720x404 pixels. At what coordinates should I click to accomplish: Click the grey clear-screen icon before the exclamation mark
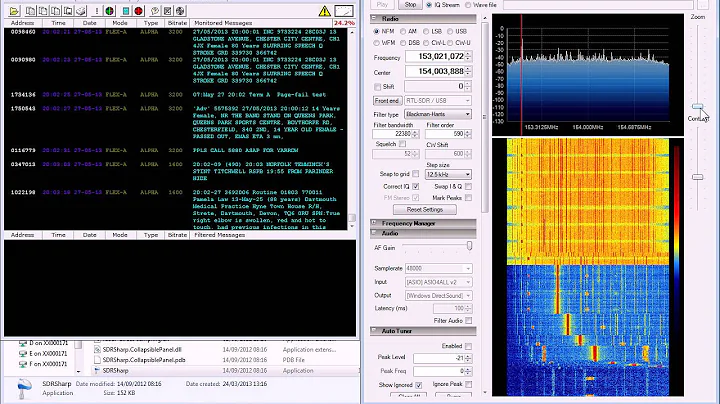(81, 11)
